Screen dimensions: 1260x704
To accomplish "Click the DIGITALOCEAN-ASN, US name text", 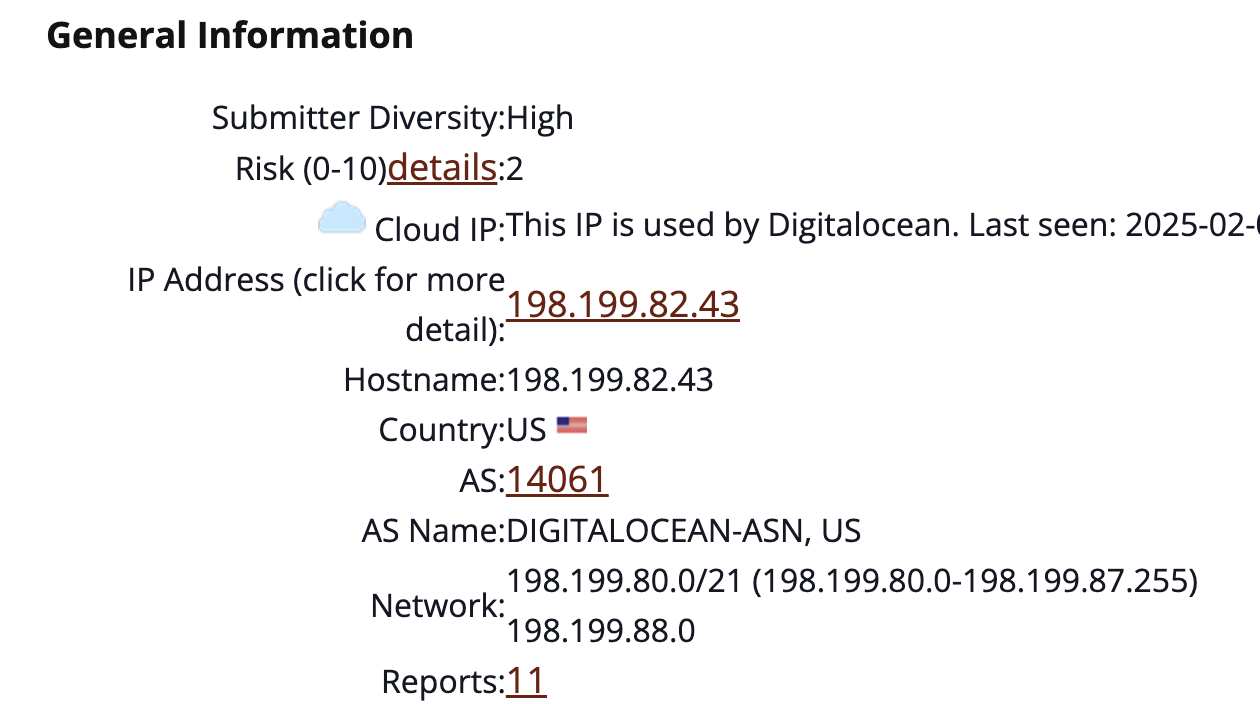I will click(684, 530).
